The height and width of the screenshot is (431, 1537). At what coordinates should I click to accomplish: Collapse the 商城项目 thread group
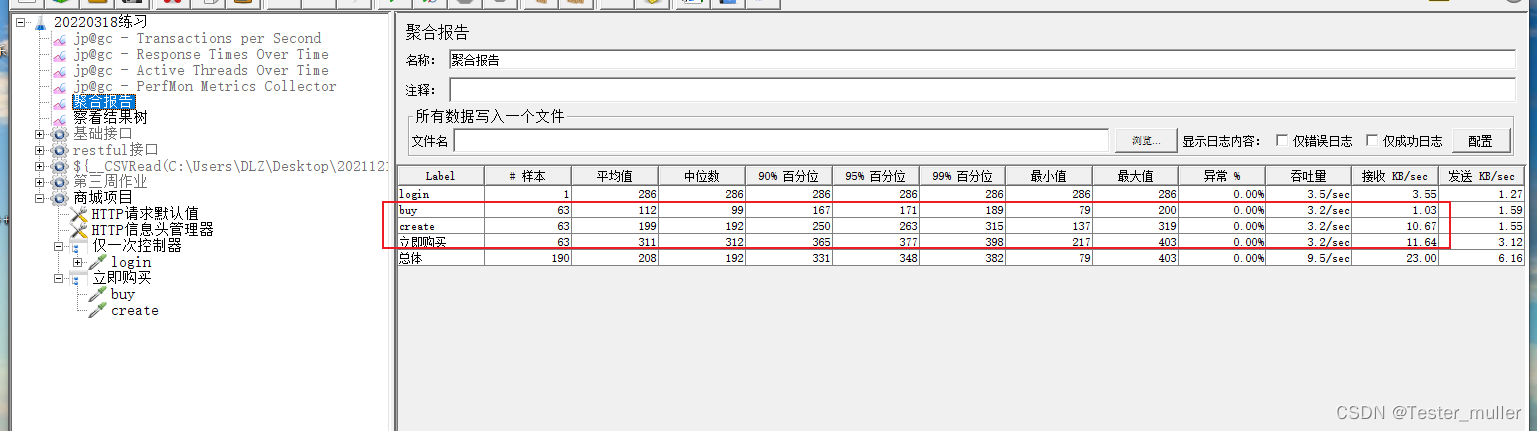click(40, 198)
